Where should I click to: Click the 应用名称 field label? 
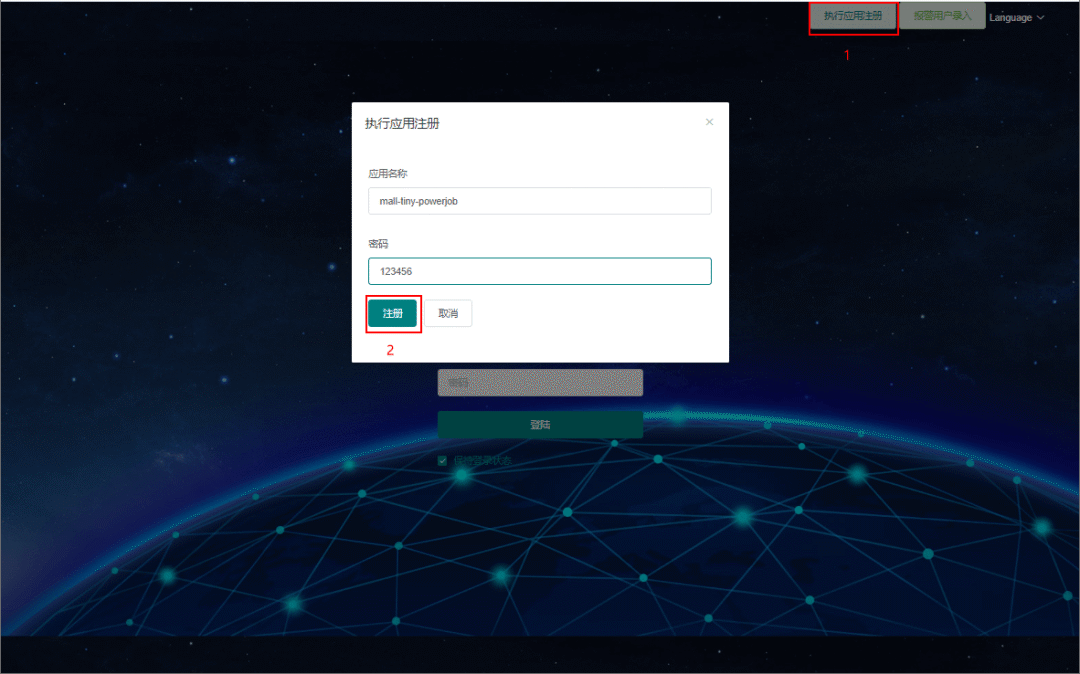pyautogui.click(x=388, y=173)
